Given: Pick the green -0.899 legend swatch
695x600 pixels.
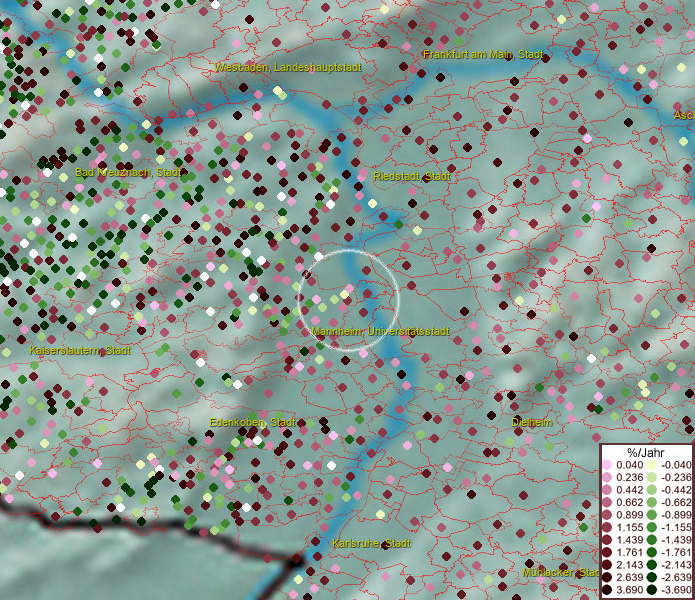Looking at the screenshot, I should (652, 515).
